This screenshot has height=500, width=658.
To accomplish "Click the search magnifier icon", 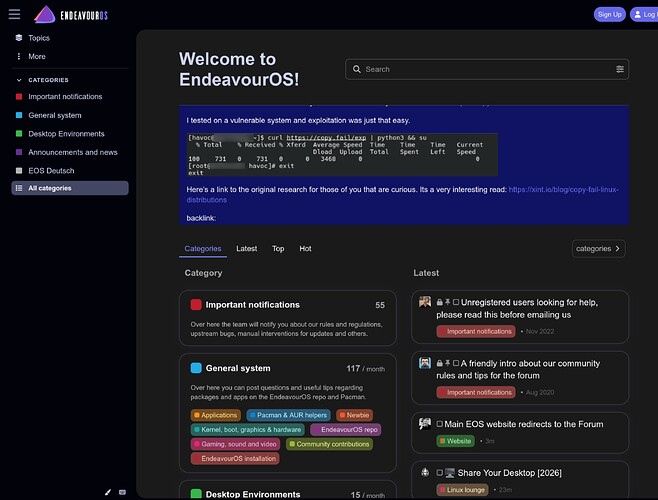I will pyautogui.click(x=357, y=69).
